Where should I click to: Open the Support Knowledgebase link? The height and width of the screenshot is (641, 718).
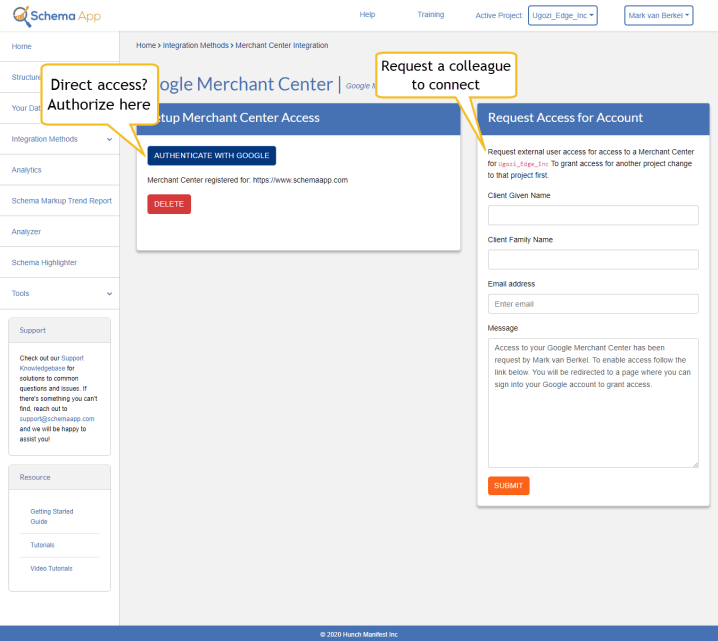coord(51,363)
